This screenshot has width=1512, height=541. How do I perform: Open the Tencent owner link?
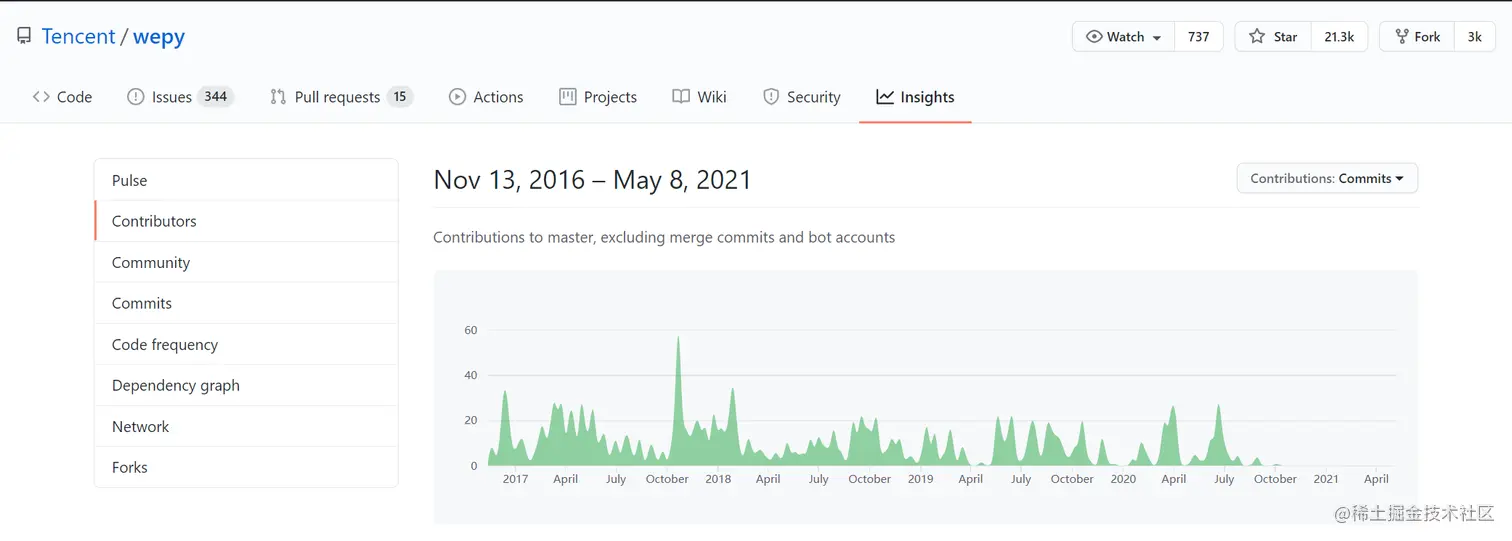tap(78, 36)
